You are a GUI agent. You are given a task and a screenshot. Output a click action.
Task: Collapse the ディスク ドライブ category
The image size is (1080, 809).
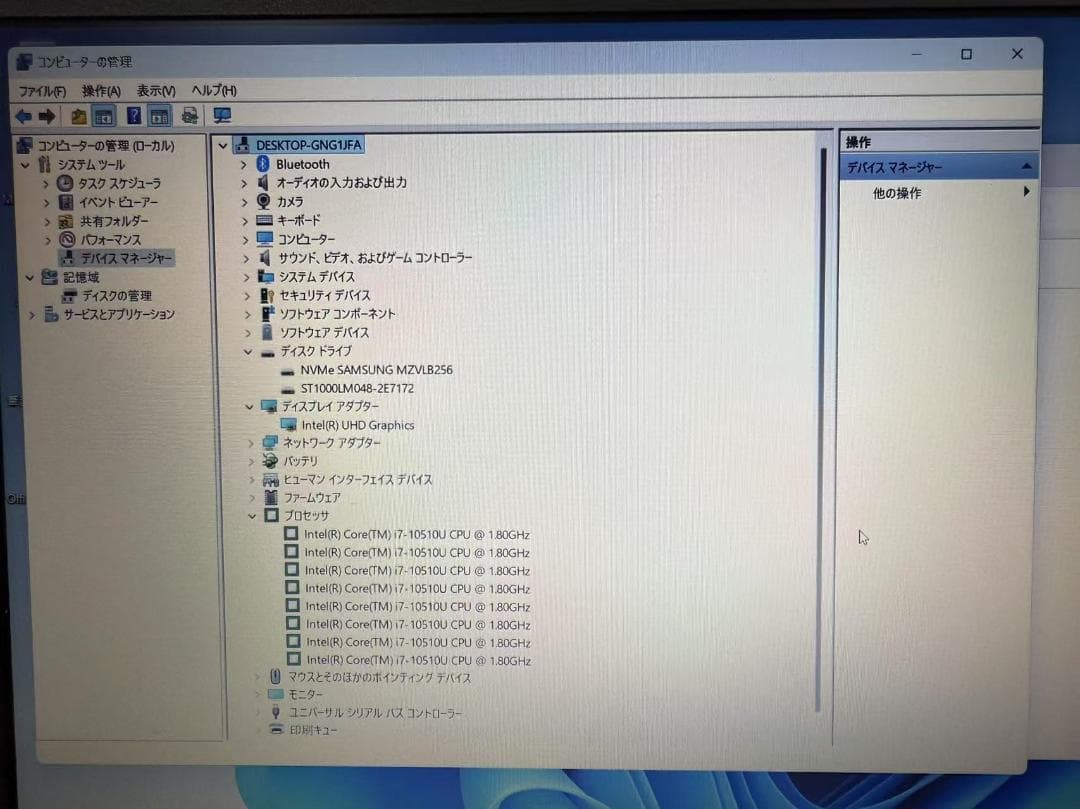pos(249,351)
